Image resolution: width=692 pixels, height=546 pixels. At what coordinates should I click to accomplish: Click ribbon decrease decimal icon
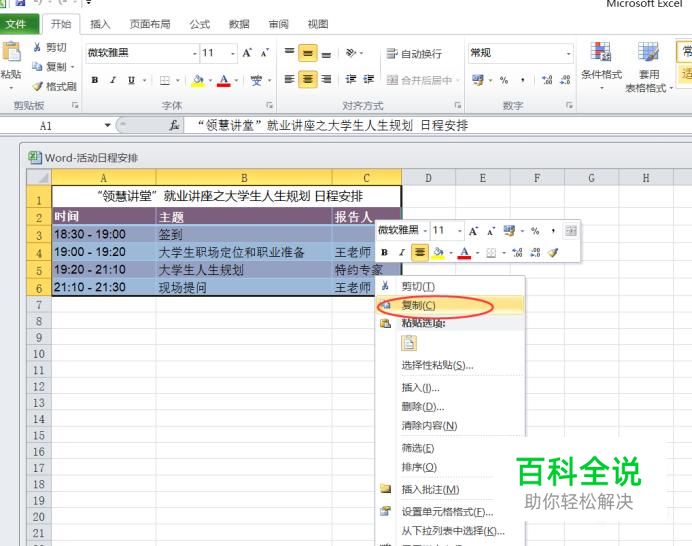(x=565, y=80)
